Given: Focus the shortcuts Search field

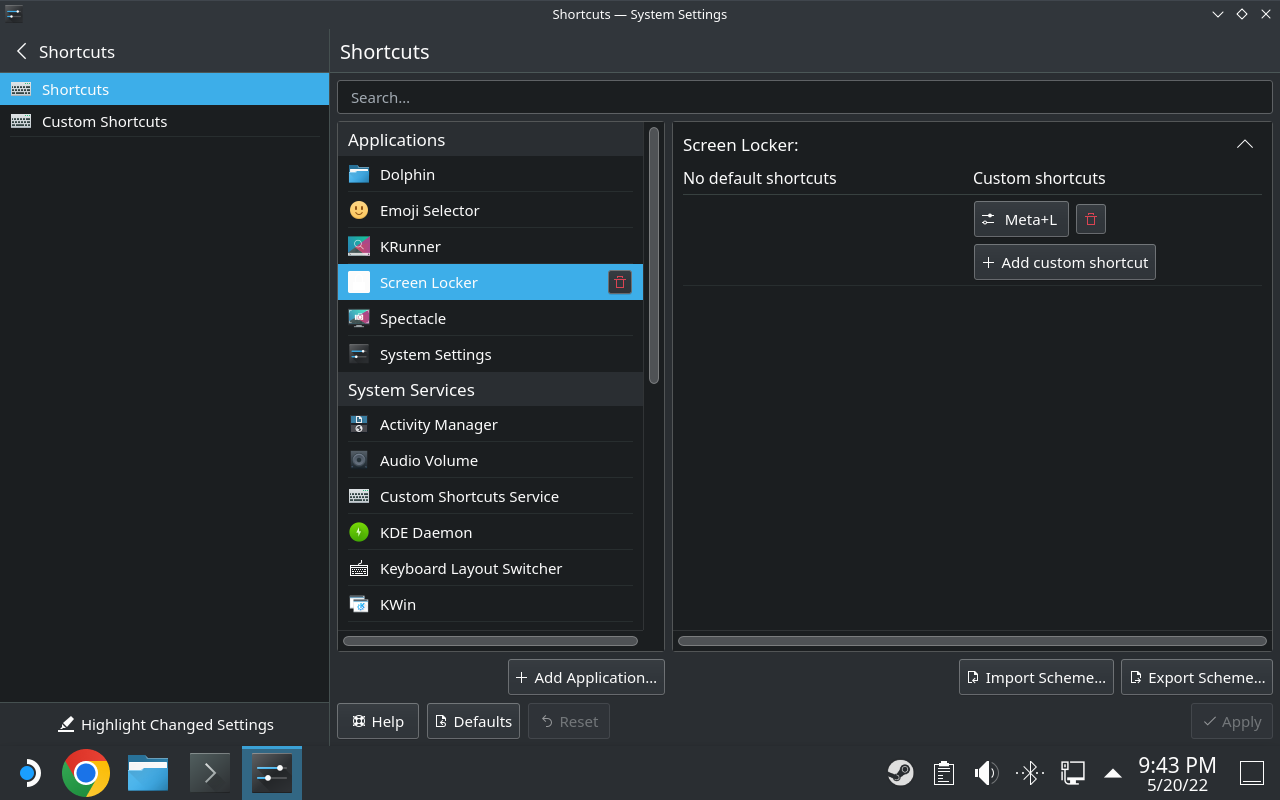Looking at the screenshot, I should click(805, 97).
